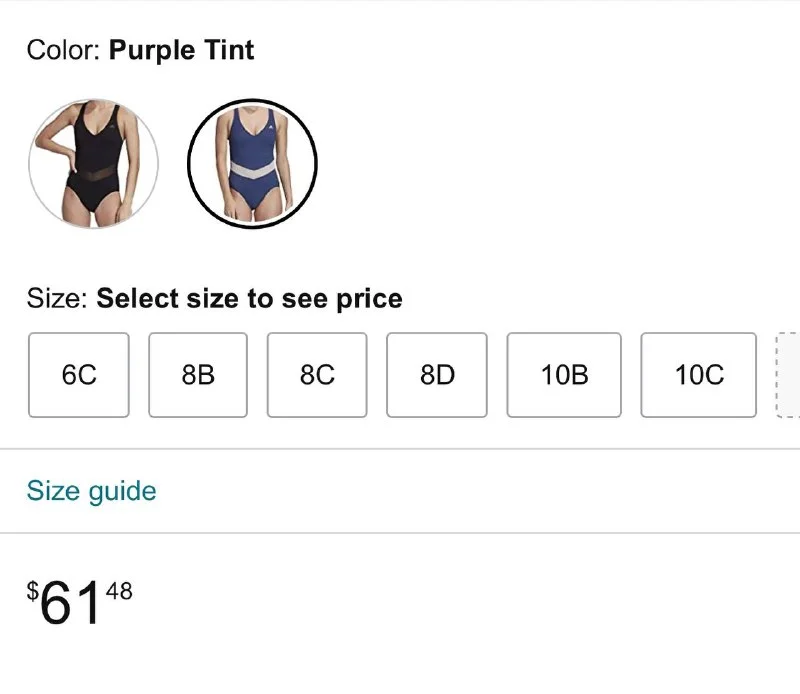Viewport: 800px width, 694px height.
Task: Click the "Color:" label
Action: pos(64,50)
